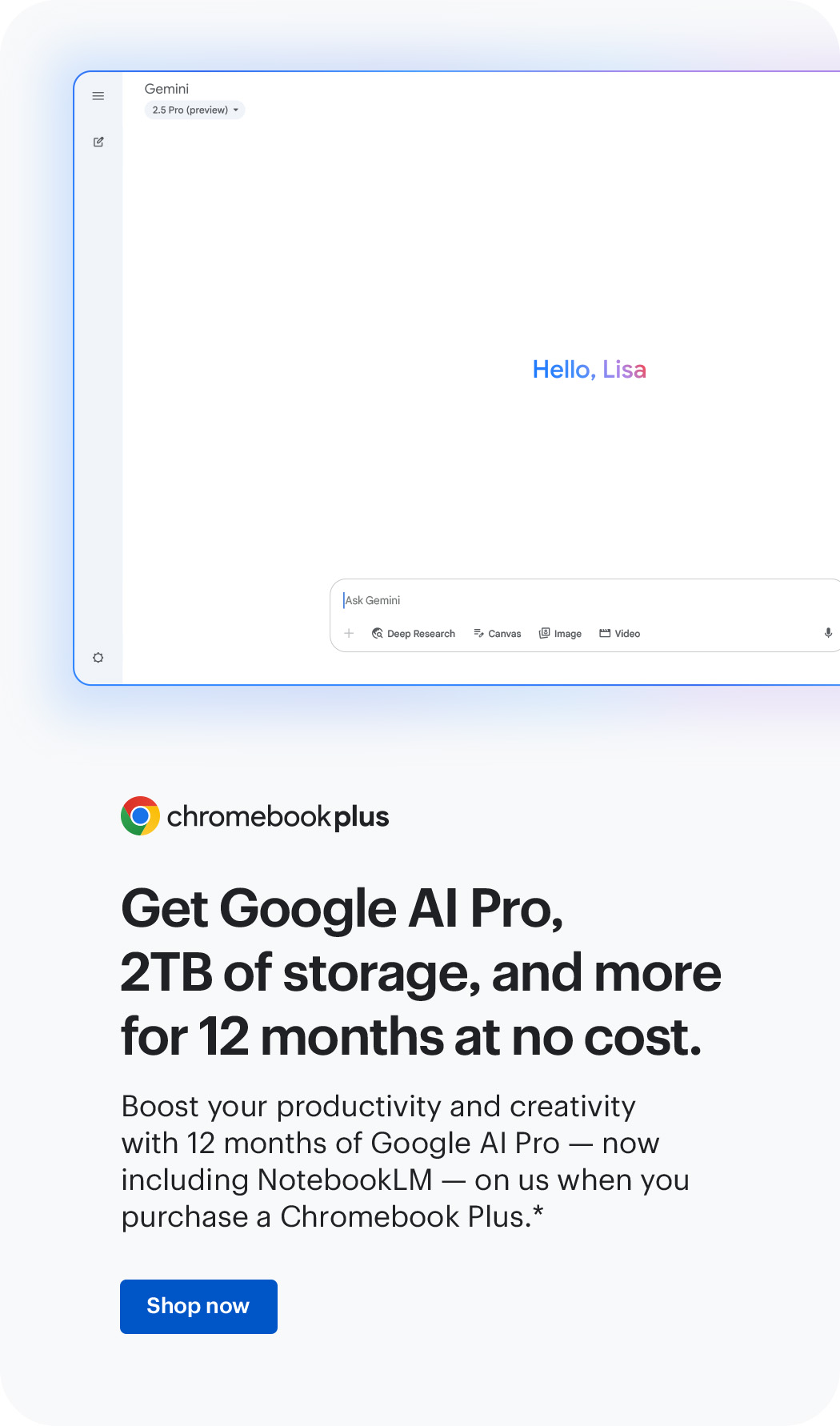Click the NotebookLM mention in the description
840x1426 pixels.
click(x=345, y=1180)
